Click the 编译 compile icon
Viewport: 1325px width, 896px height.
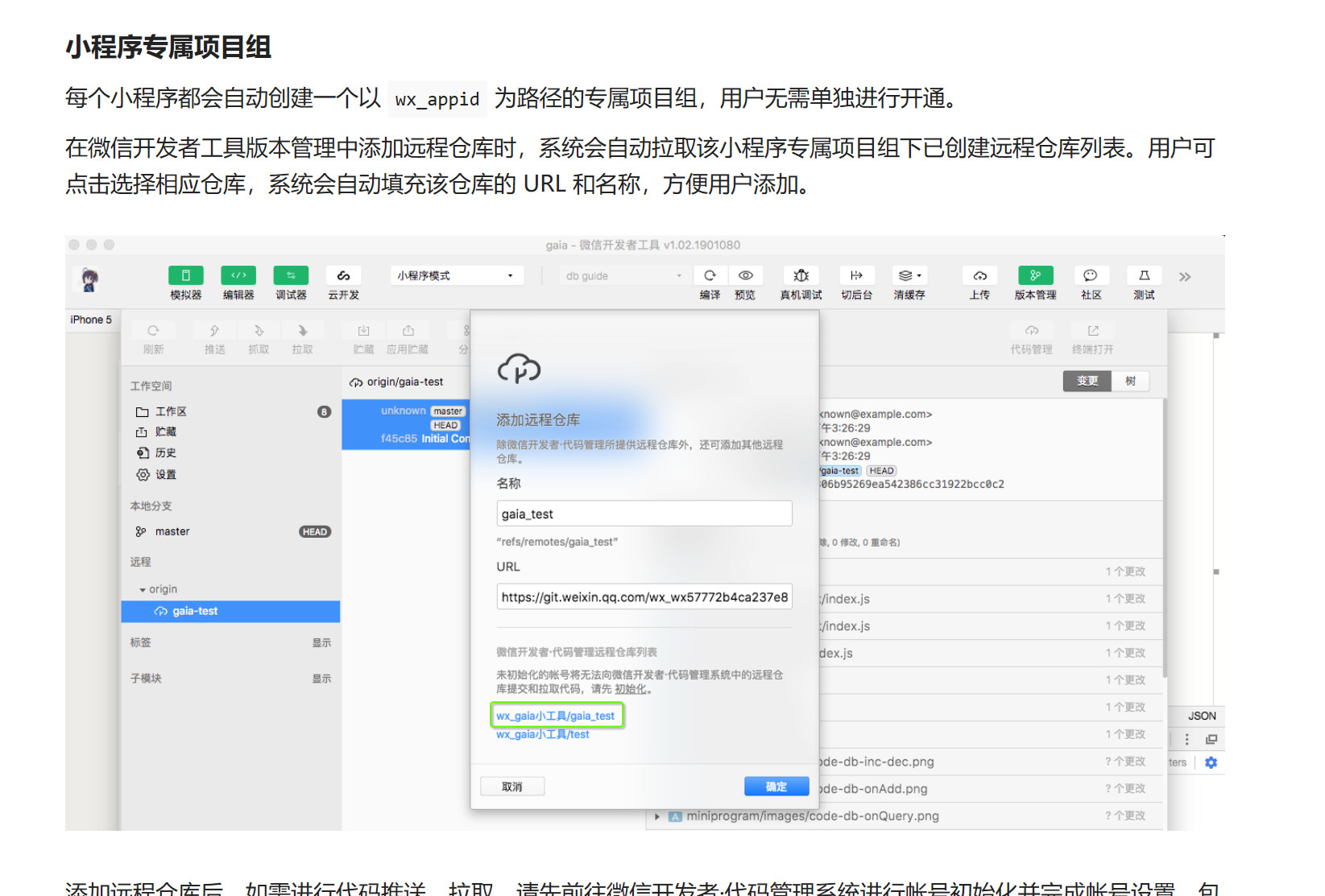click(710, 275)
